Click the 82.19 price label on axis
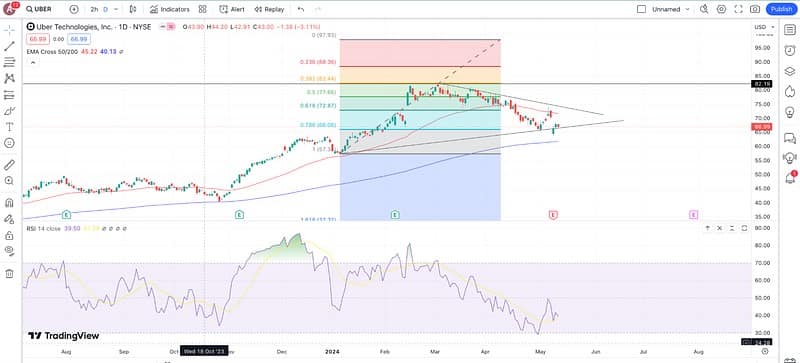The height and width of the screenshot is (363, 800). 762,84
